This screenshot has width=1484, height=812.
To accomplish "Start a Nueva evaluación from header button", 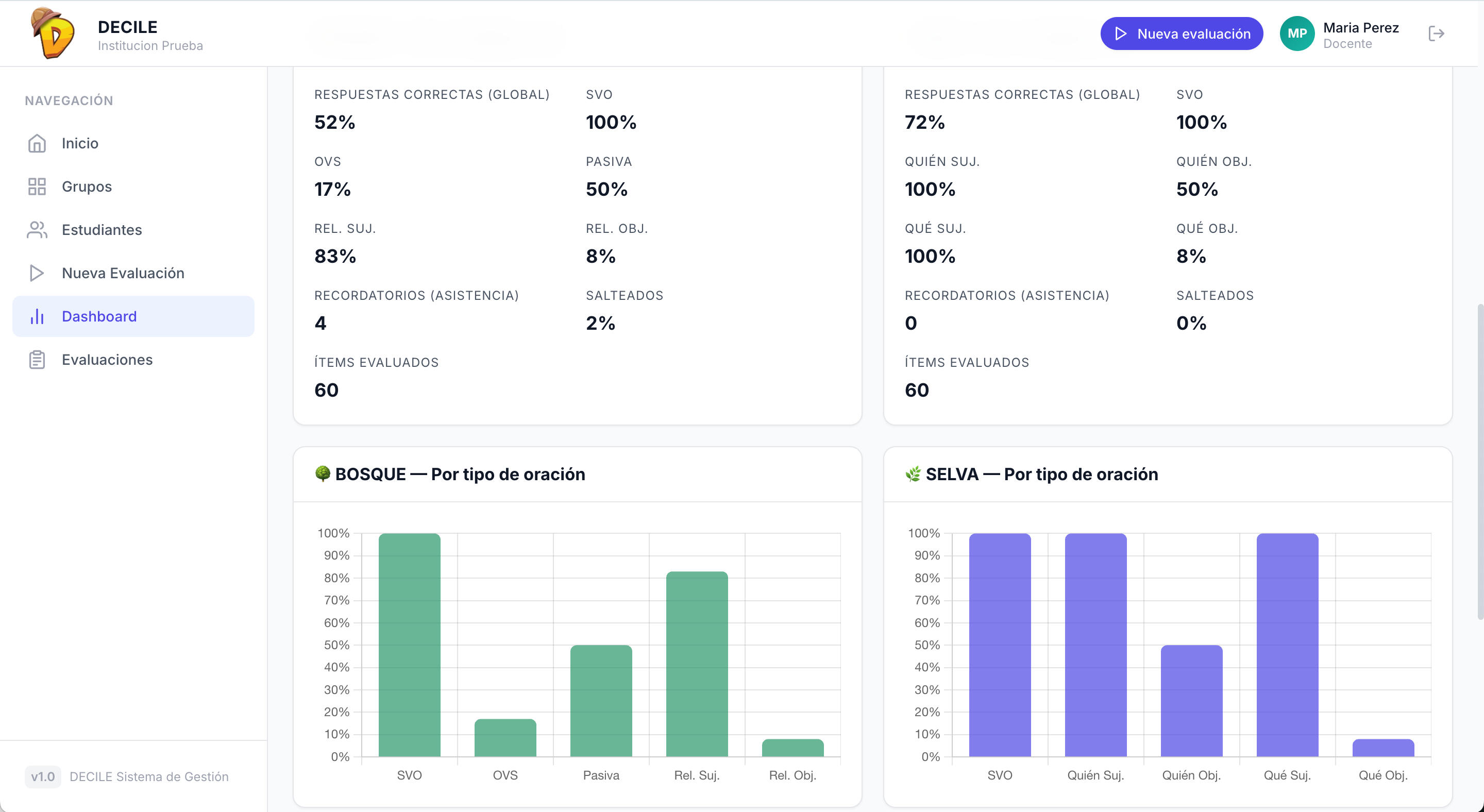I will coord(1182,33).
